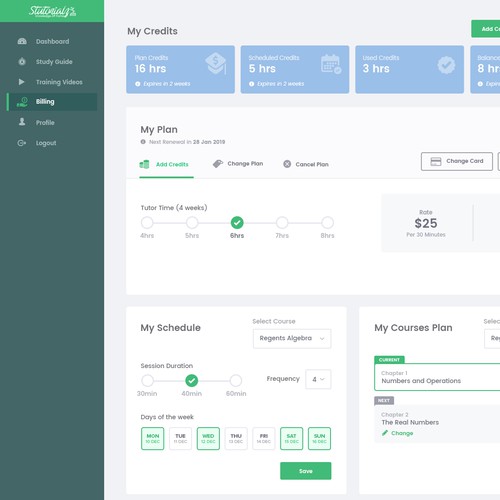Click the Profile person icon
Image resolution: width=500 pixels, height=500 pixels.
pyautogui.click(x=22, y=122)
